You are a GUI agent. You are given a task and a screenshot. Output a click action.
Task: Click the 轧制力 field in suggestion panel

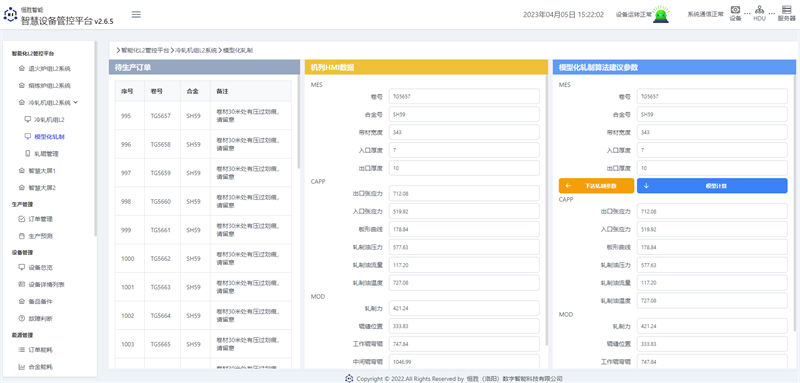point(712,326)
